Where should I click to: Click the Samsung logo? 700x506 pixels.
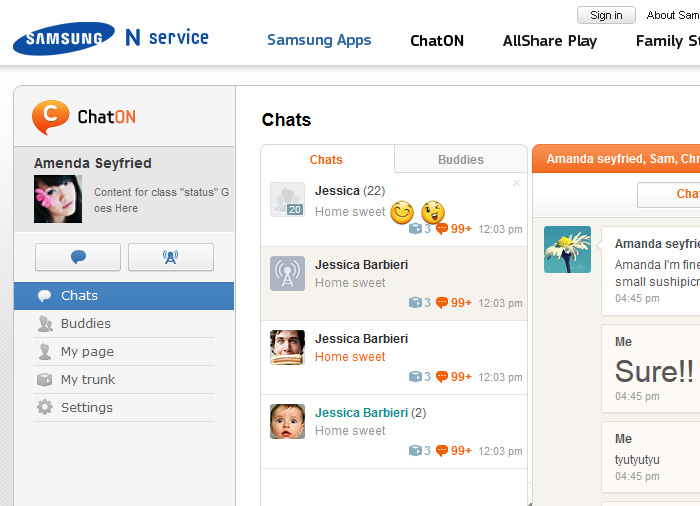pos(64,38)
